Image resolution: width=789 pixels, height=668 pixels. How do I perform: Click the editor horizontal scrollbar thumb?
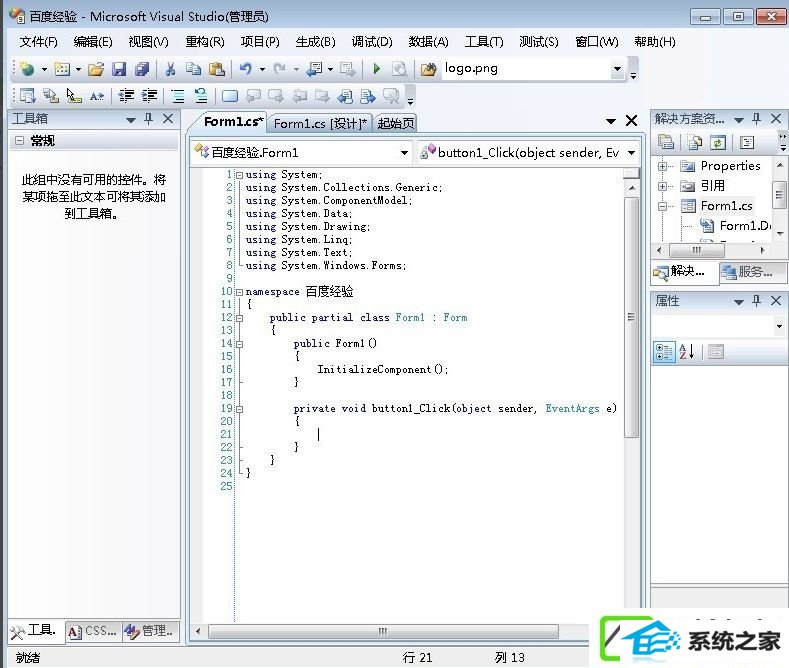click(x=383, y=631)
